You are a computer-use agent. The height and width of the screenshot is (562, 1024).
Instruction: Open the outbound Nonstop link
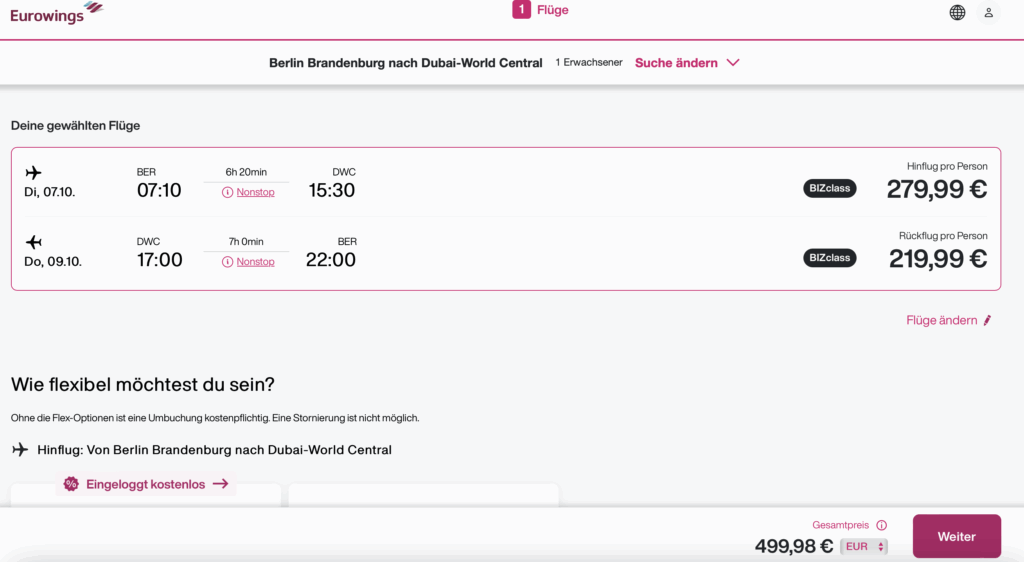coord(255,192)
